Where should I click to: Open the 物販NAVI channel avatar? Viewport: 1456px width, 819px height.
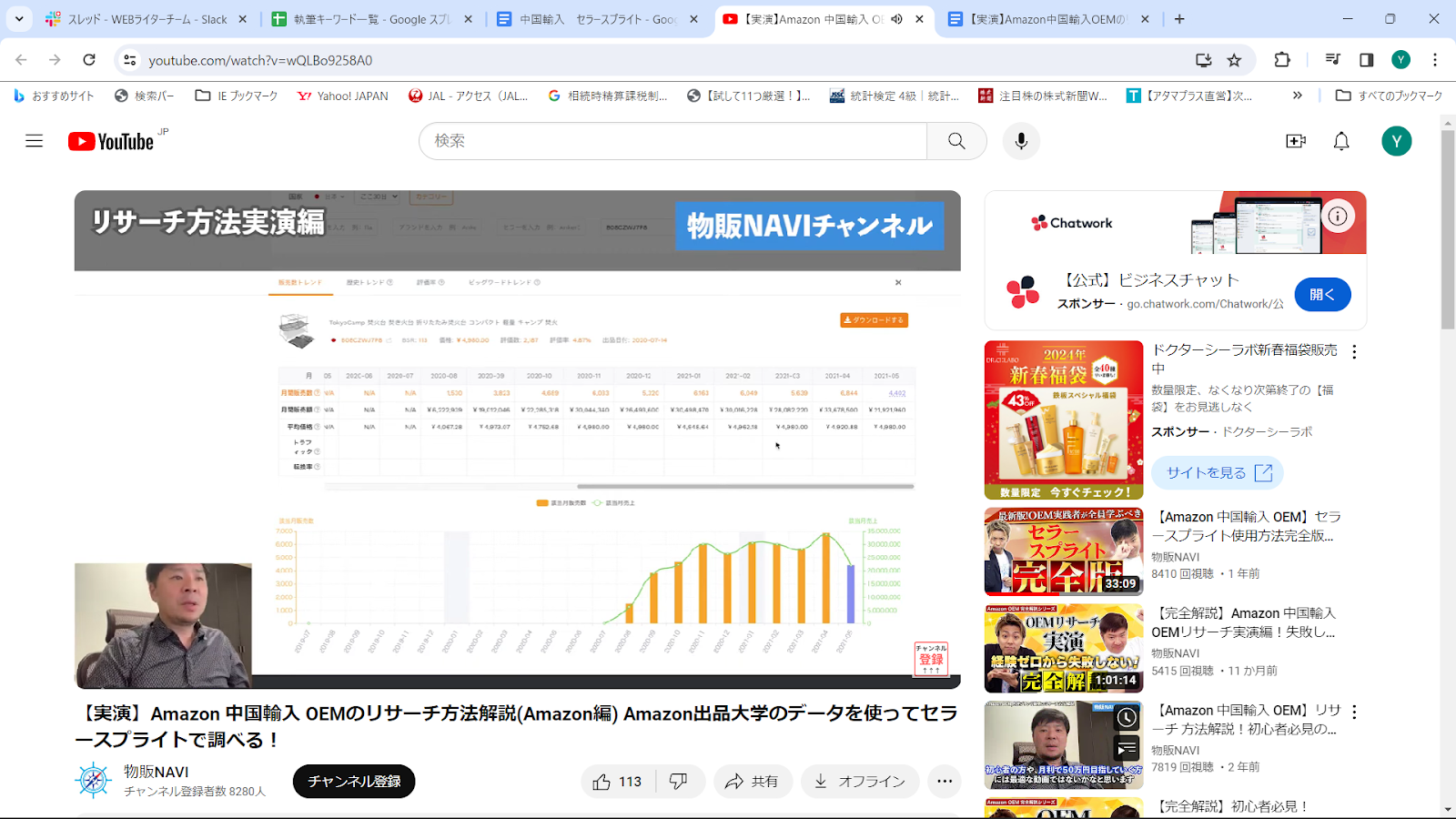coord(93,781)
